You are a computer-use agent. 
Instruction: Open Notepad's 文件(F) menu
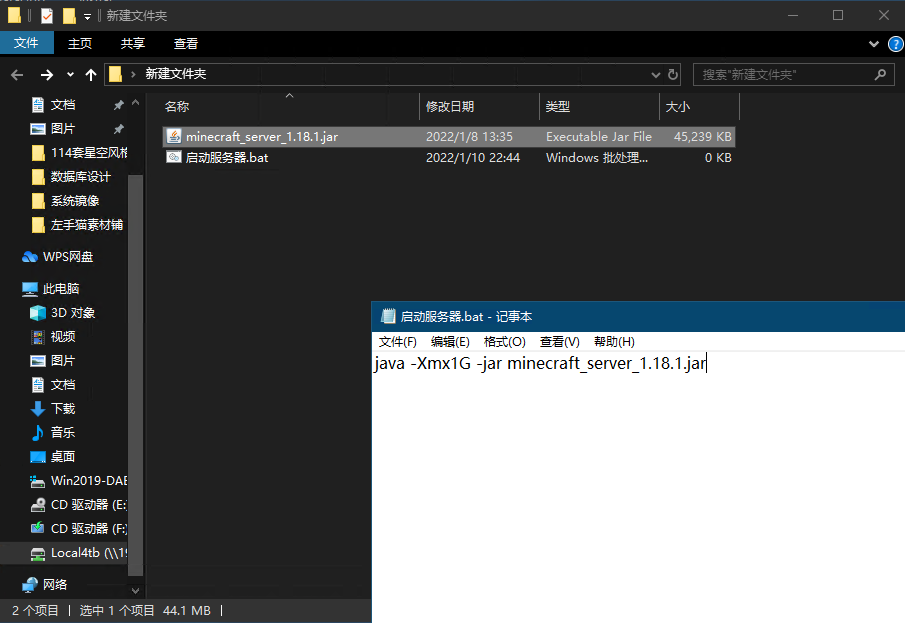(x=398, y=342)
